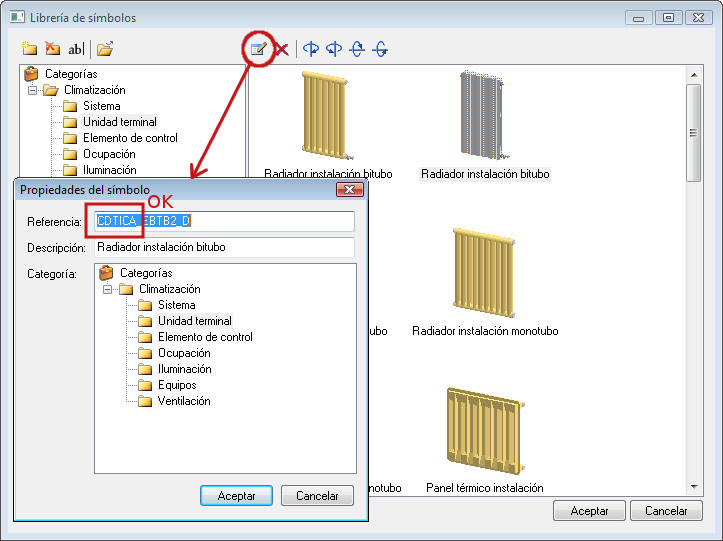Choose Iluminación category in properties dialog
This screenshot has height=541, width=723.
184,369
